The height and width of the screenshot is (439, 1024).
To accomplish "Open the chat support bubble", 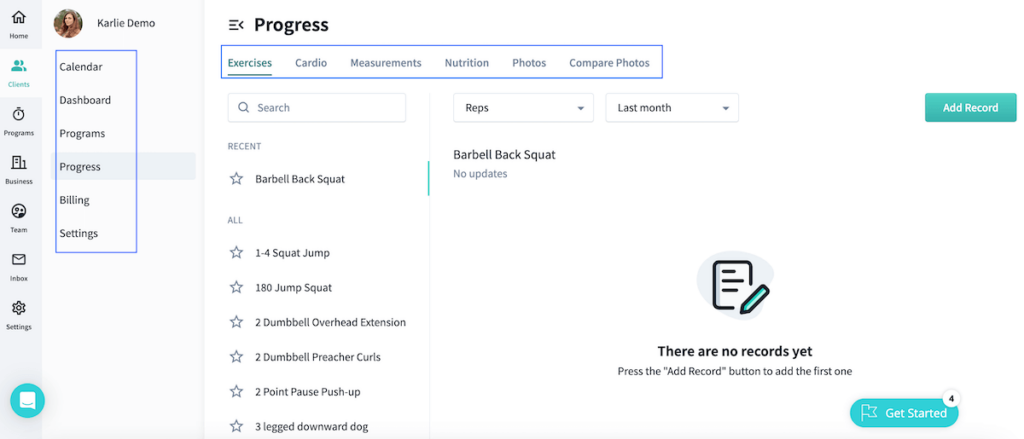I will [27, 401].
